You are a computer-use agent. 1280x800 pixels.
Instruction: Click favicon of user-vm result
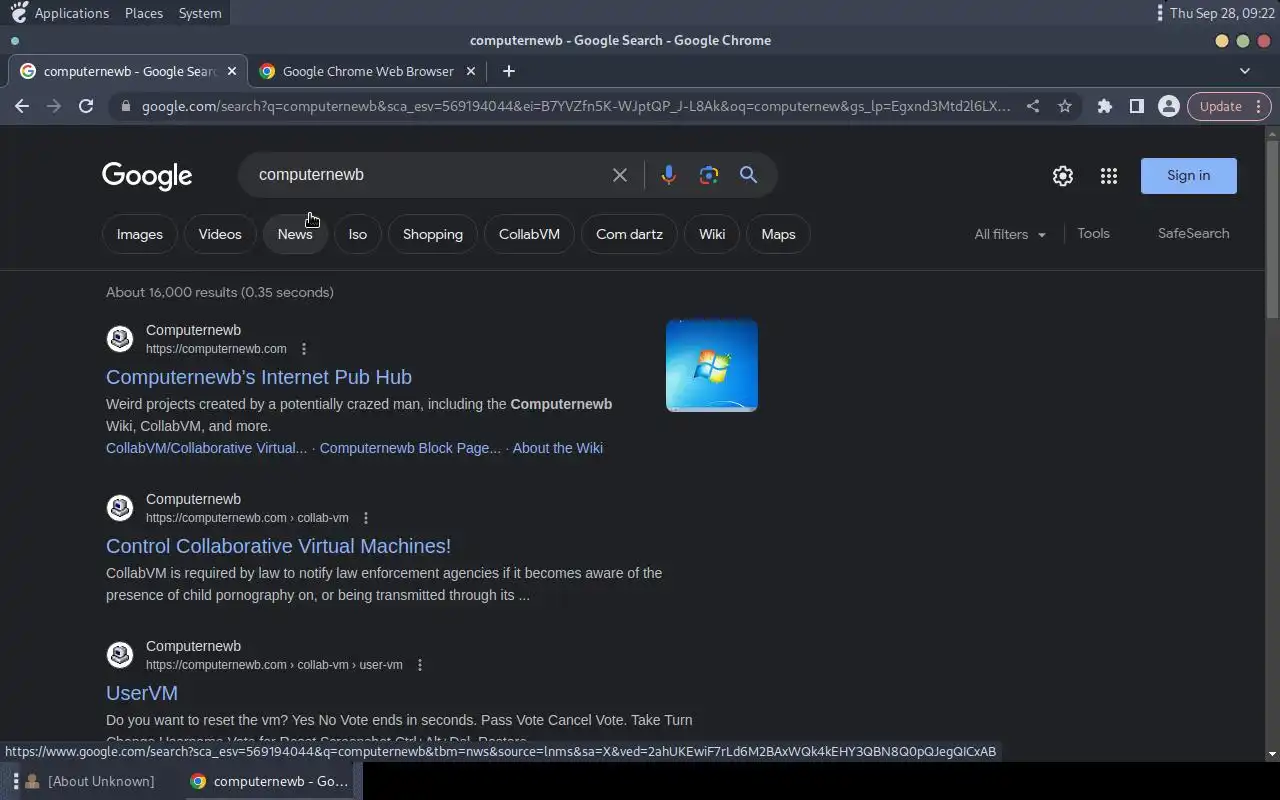(120, 655)
